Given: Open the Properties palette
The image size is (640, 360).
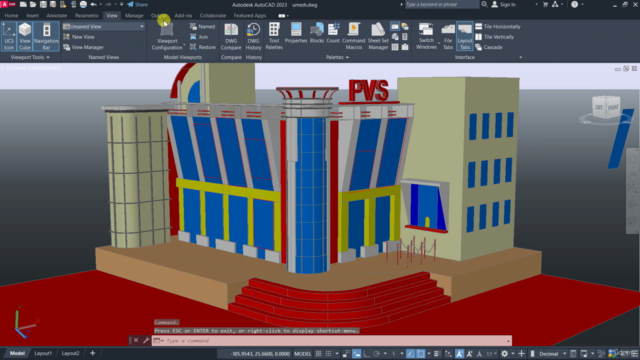Looking at the screenshot, I should click(296, 33).
